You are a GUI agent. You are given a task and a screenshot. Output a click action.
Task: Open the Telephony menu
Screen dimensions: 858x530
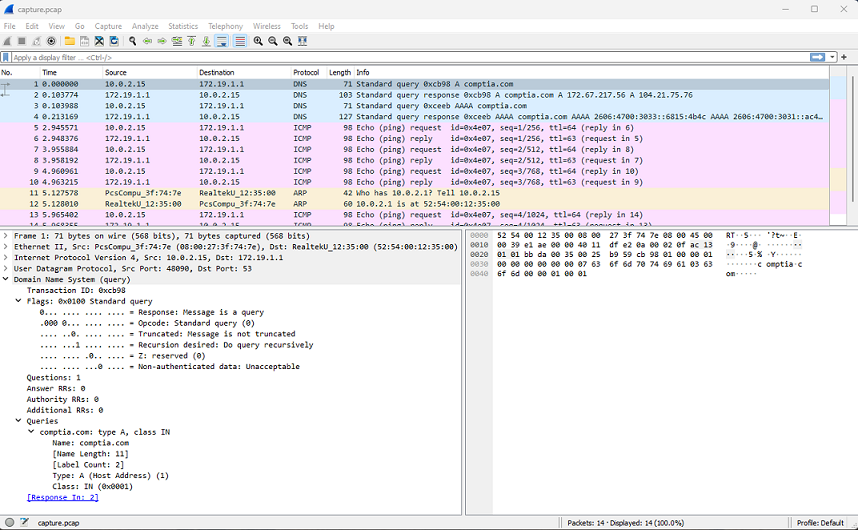[x=225, y=26]
